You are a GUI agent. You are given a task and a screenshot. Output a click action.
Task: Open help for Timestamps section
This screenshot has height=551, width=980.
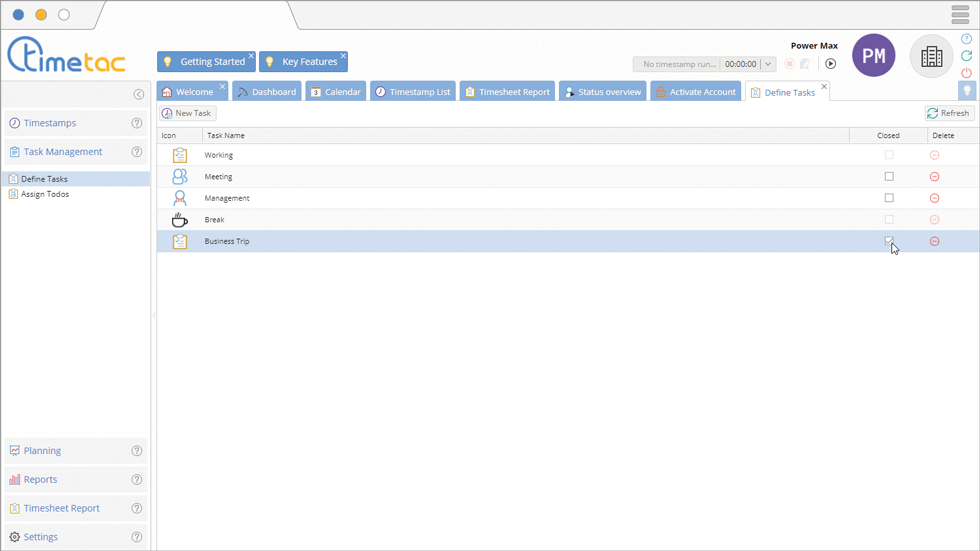point(136,123)
